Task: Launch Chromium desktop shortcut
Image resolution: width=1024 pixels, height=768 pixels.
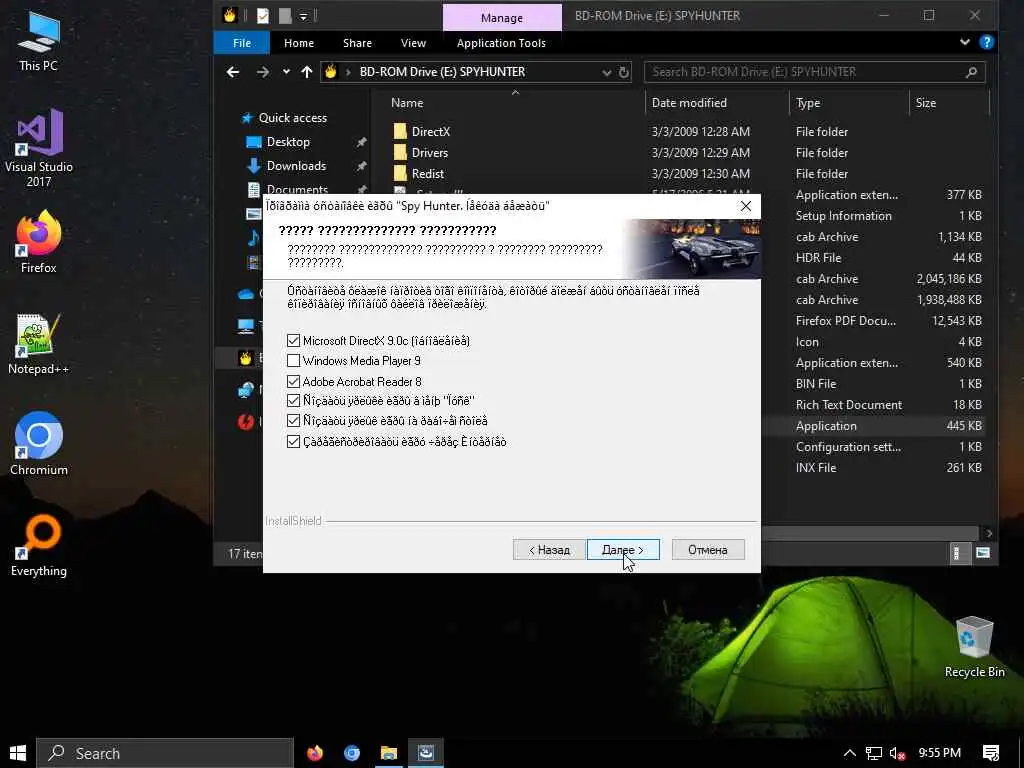Action: pos(39,444)
